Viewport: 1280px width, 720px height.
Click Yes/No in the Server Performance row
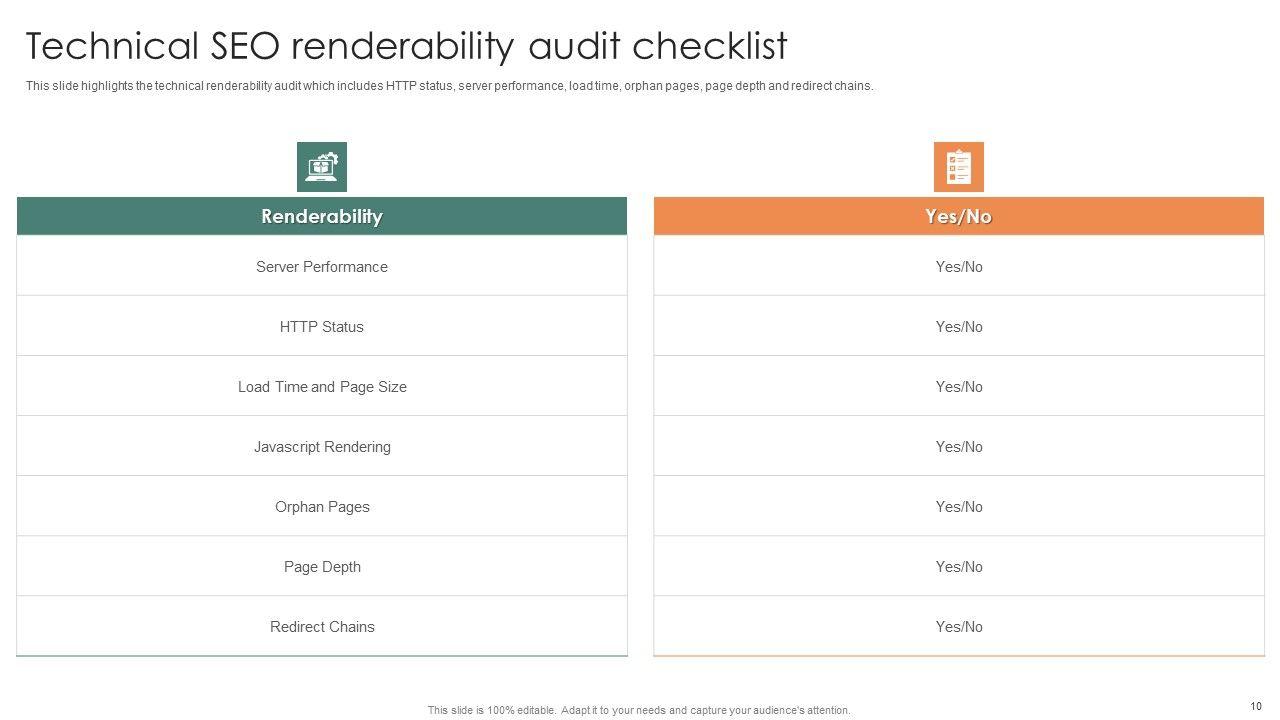coord(959,267)
